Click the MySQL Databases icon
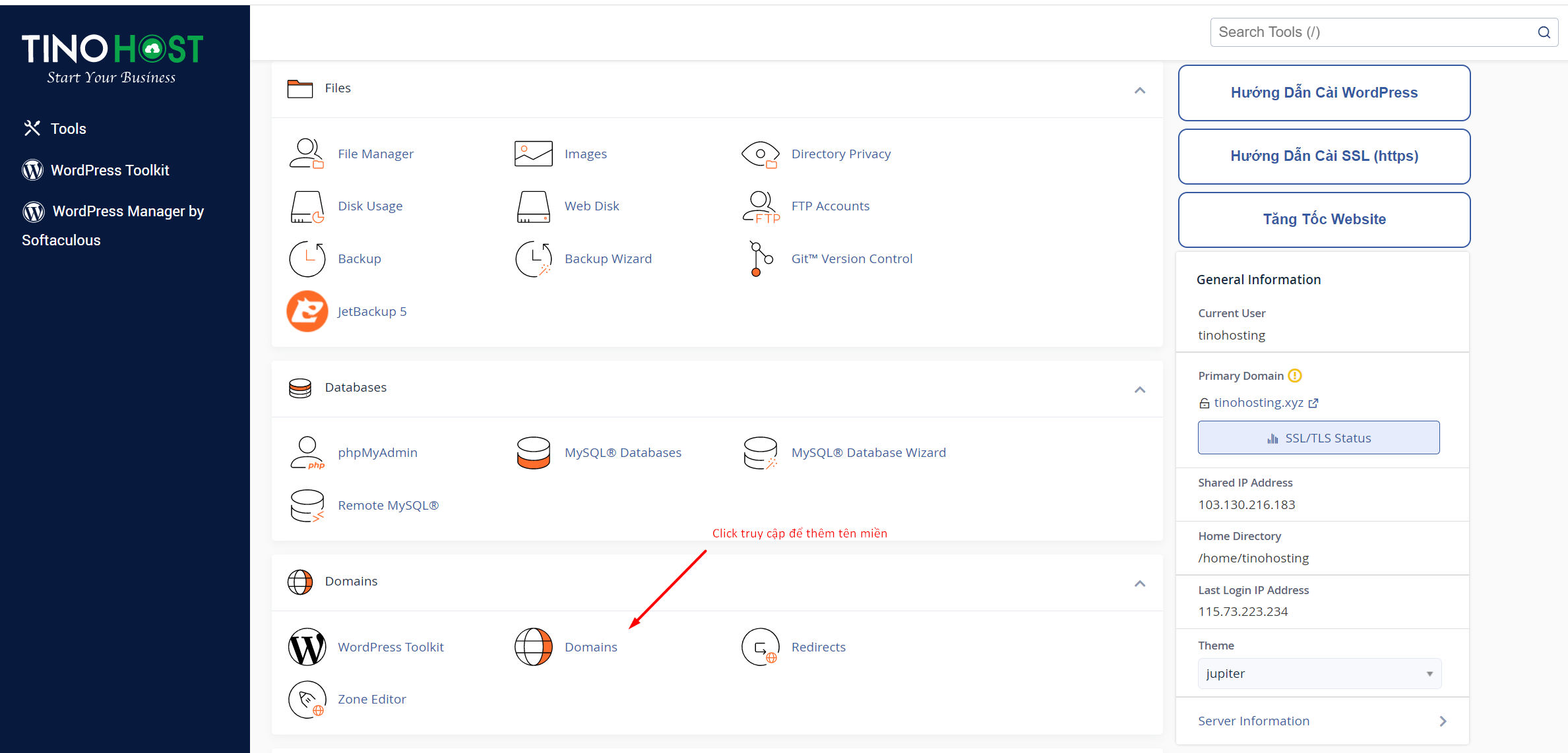The height and width of the screenshot is (753, 1568). coord(533,453)
